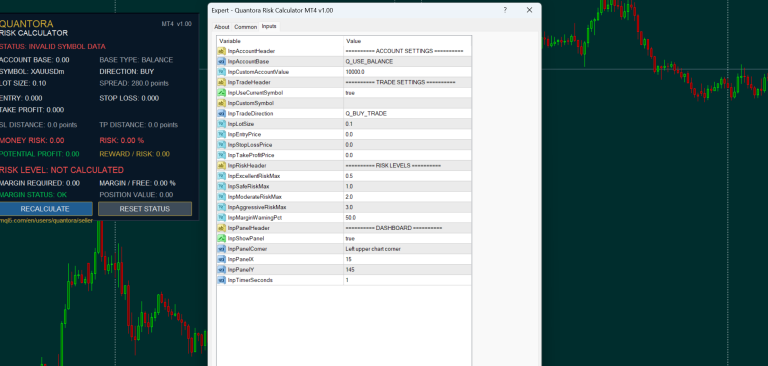The height and width of the screenshot is (366, 768).
Task: Click the InpExcellentRiskMax double type icon
Action: click(x=221, y=176)
